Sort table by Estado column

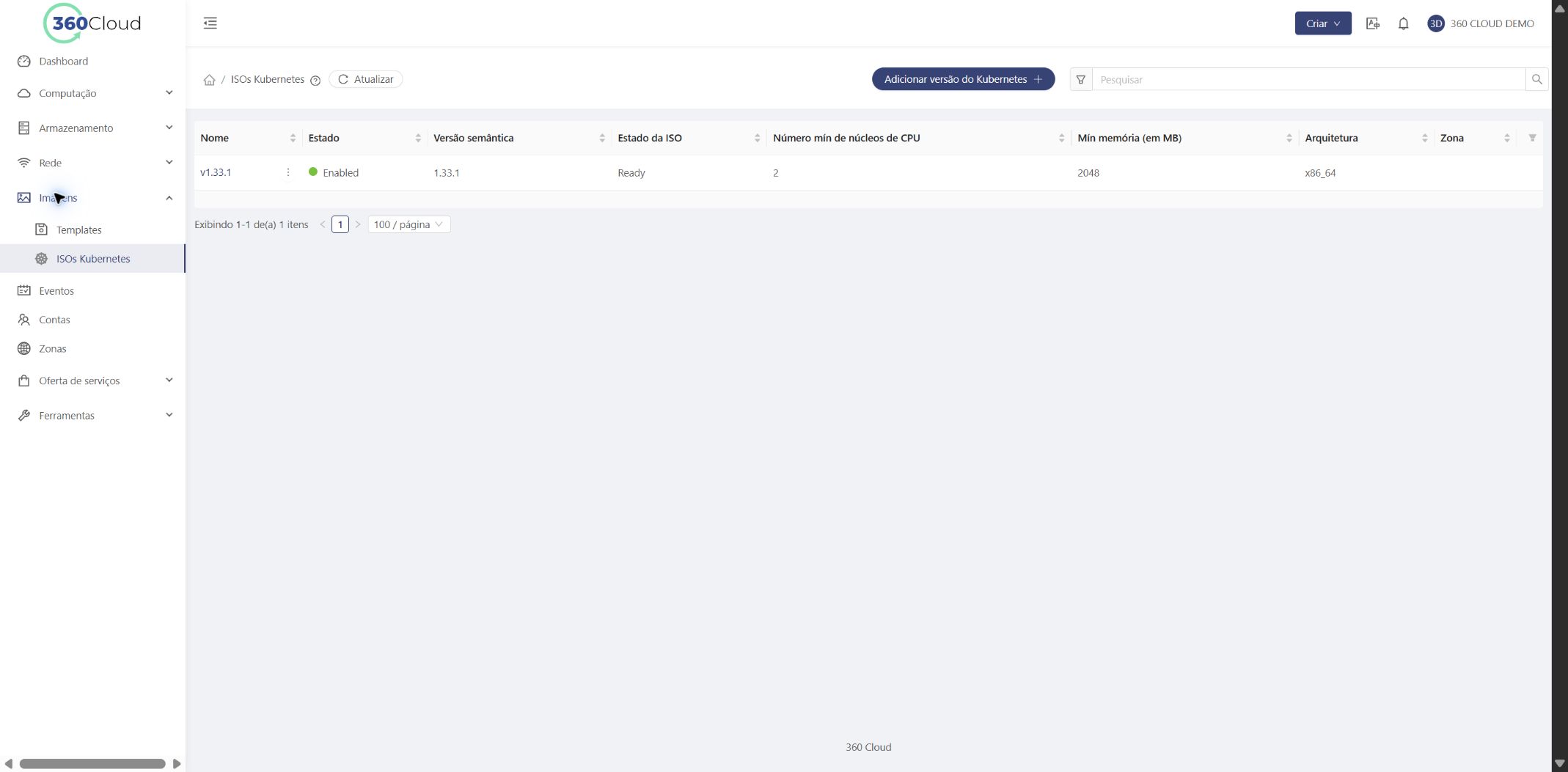tap(418, 138)
